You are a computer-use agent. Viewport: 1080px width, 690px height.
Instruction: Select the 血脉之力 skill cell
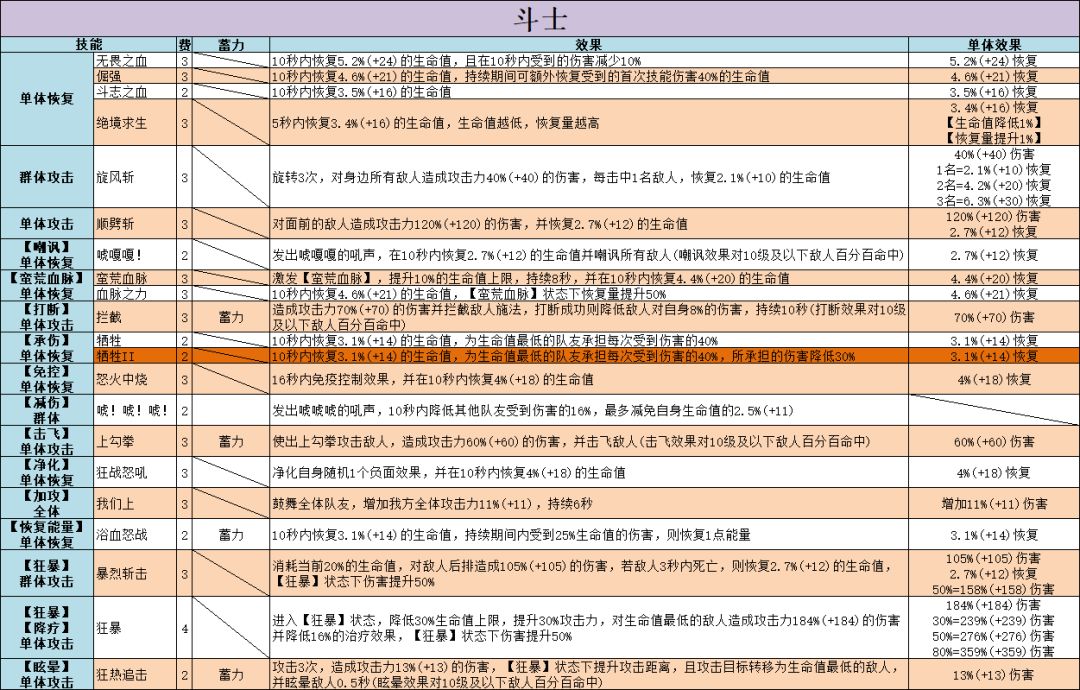click(x=135, y=293)
